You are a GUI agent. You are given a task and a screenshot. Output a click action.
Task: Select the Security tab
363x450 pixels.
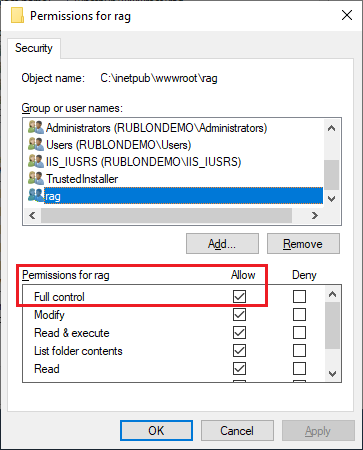click(x=34, y=48)
